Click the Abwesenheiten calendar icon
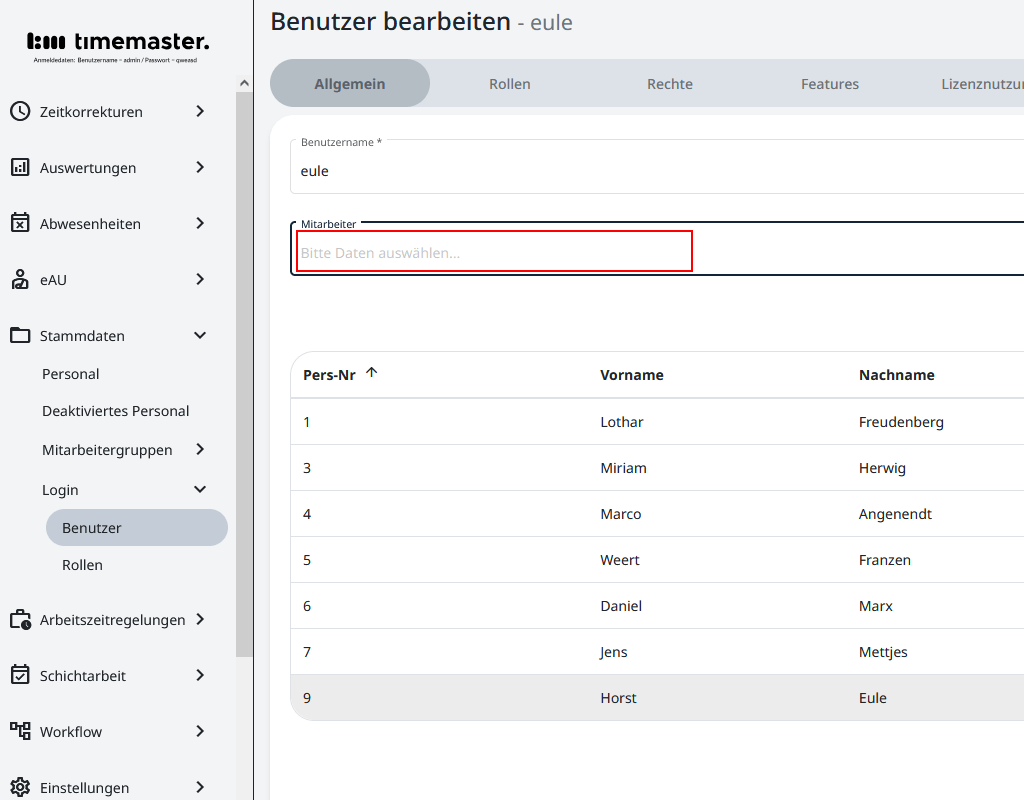The width and height of the screenshot is (1024, 800). pos(20,224)
